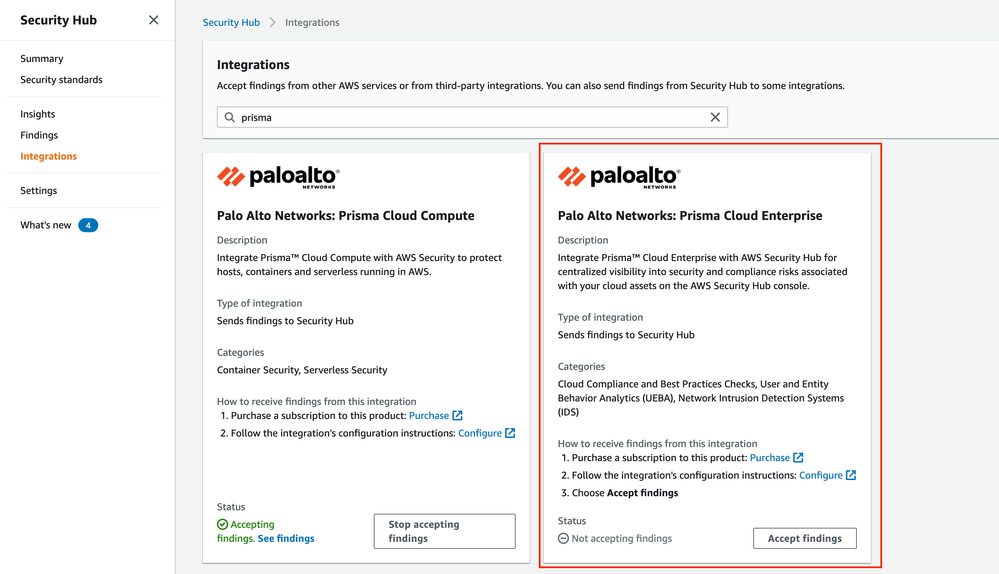Open external link icon beside Enterprise Configure
Viewport: 999px width, 574px height.
coord(851,475)
